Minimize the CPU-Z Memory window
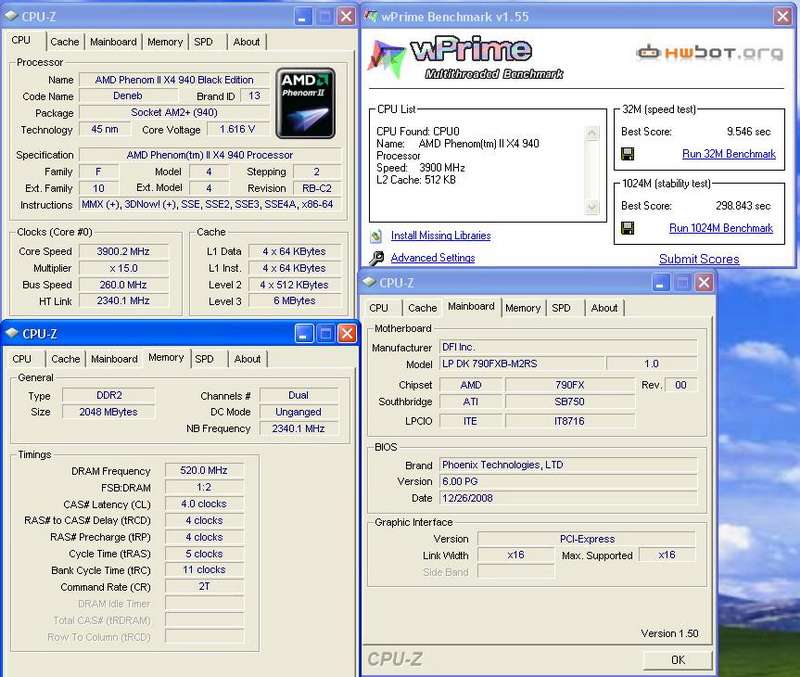Screen dimensions: 800x677 point(304,334)
